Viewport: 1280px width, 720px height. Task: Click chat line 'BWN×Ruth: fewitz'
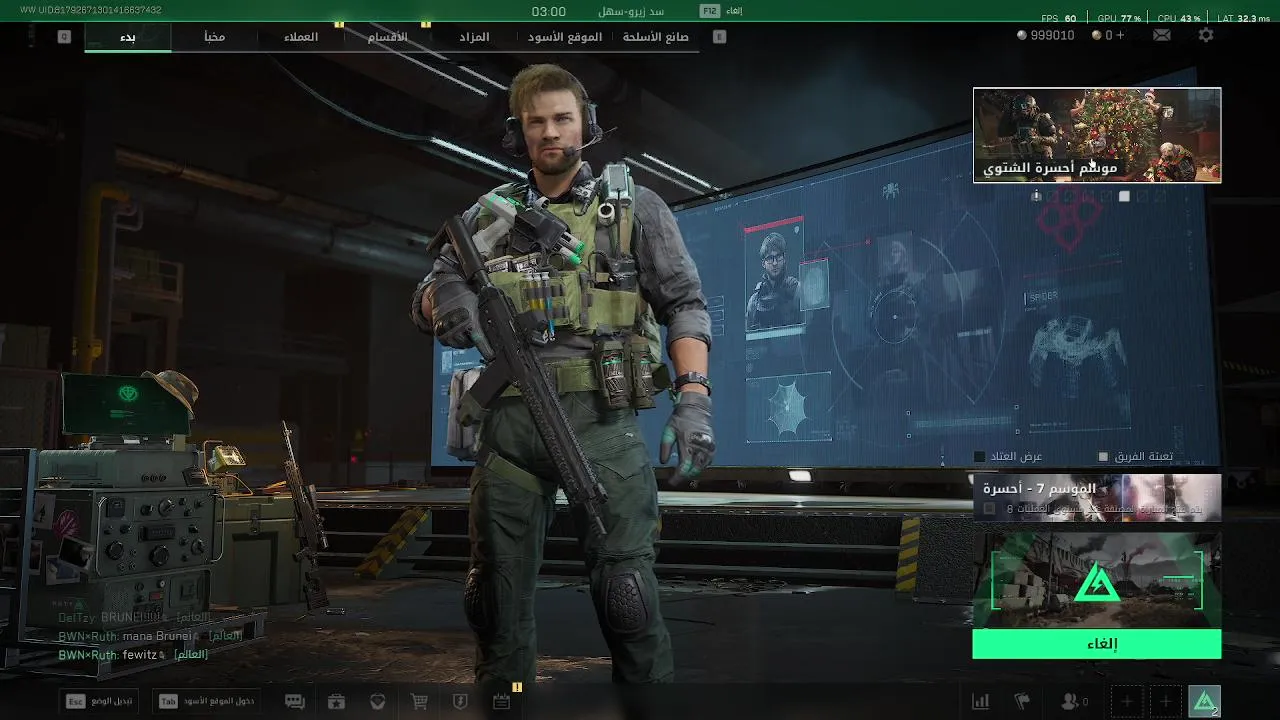point(133,655)
